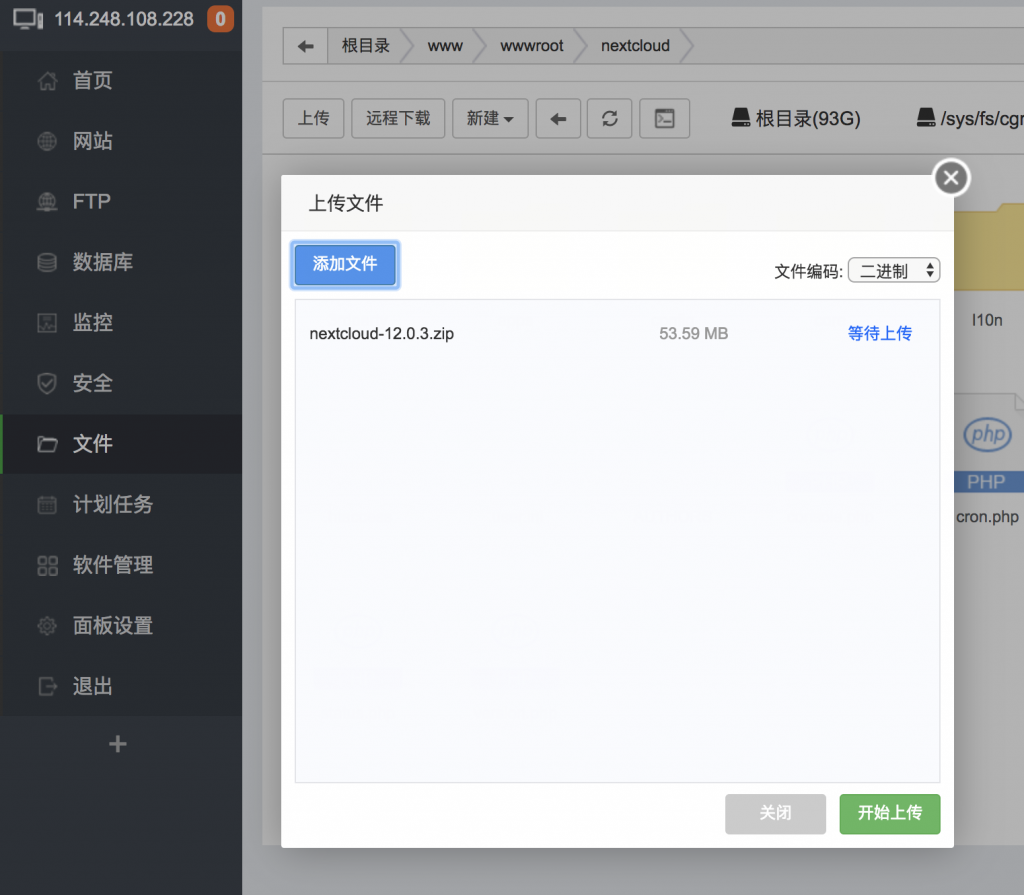
Task: Click the toolbar back arrow button
Action: (x=558, y=118)
